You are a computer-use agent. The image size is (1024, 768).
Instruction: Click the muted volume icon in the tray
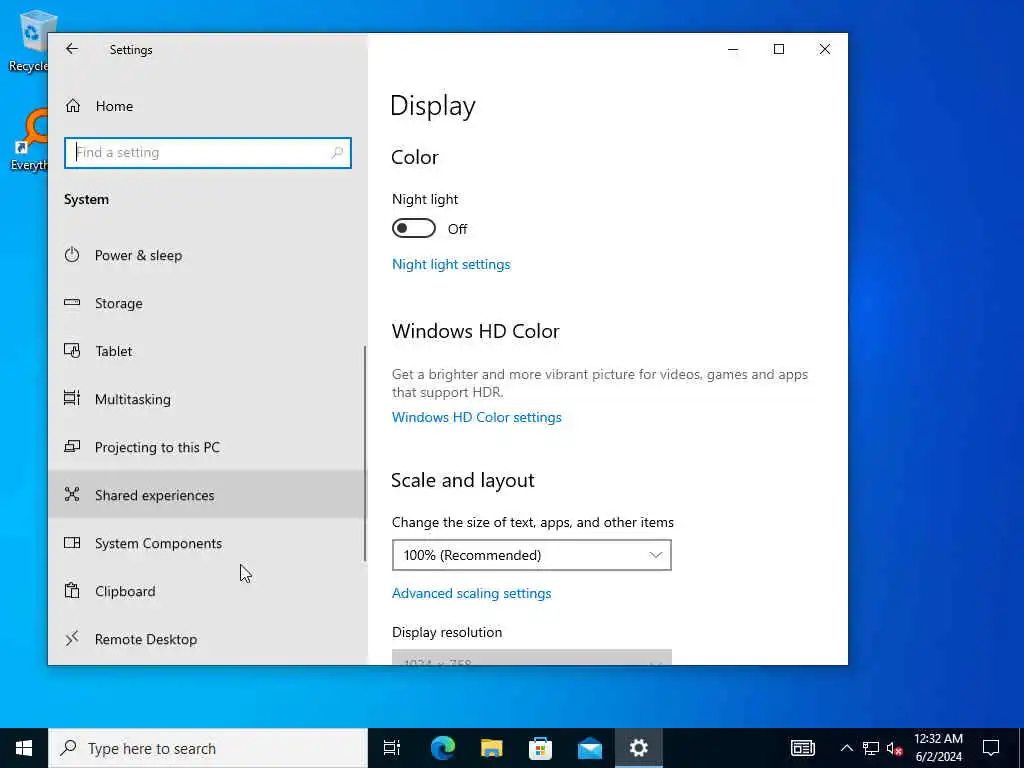[895, 748]
